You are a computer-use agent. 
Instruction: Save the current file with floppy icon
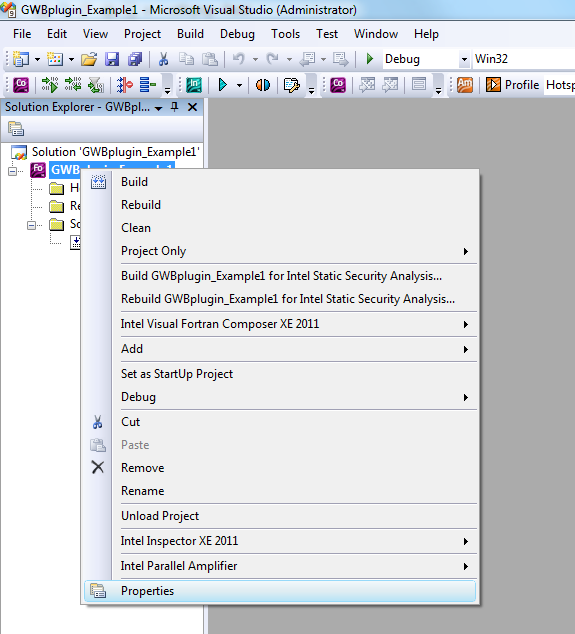pyautogui.click(x=112, y=59)
